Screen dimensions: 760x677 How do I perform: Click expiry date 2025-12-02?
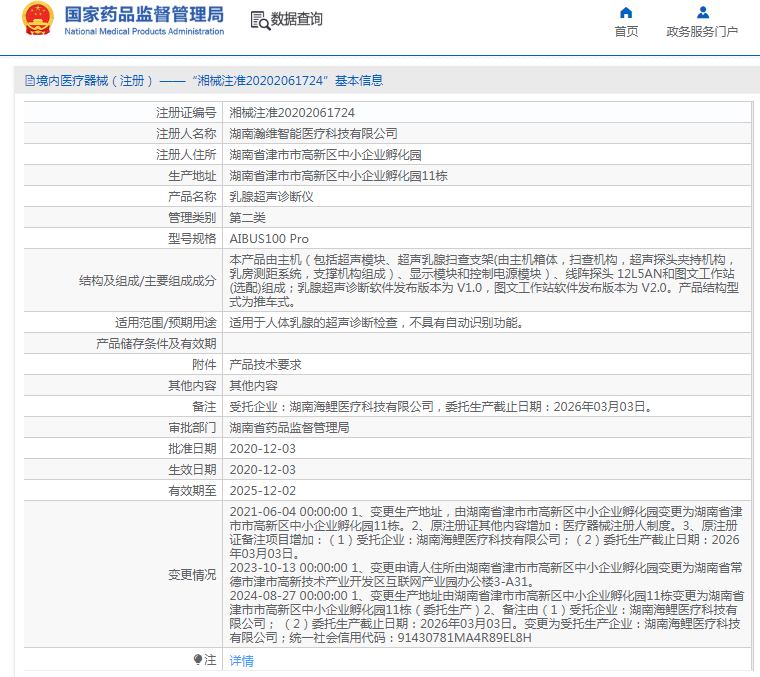(263, 491)
